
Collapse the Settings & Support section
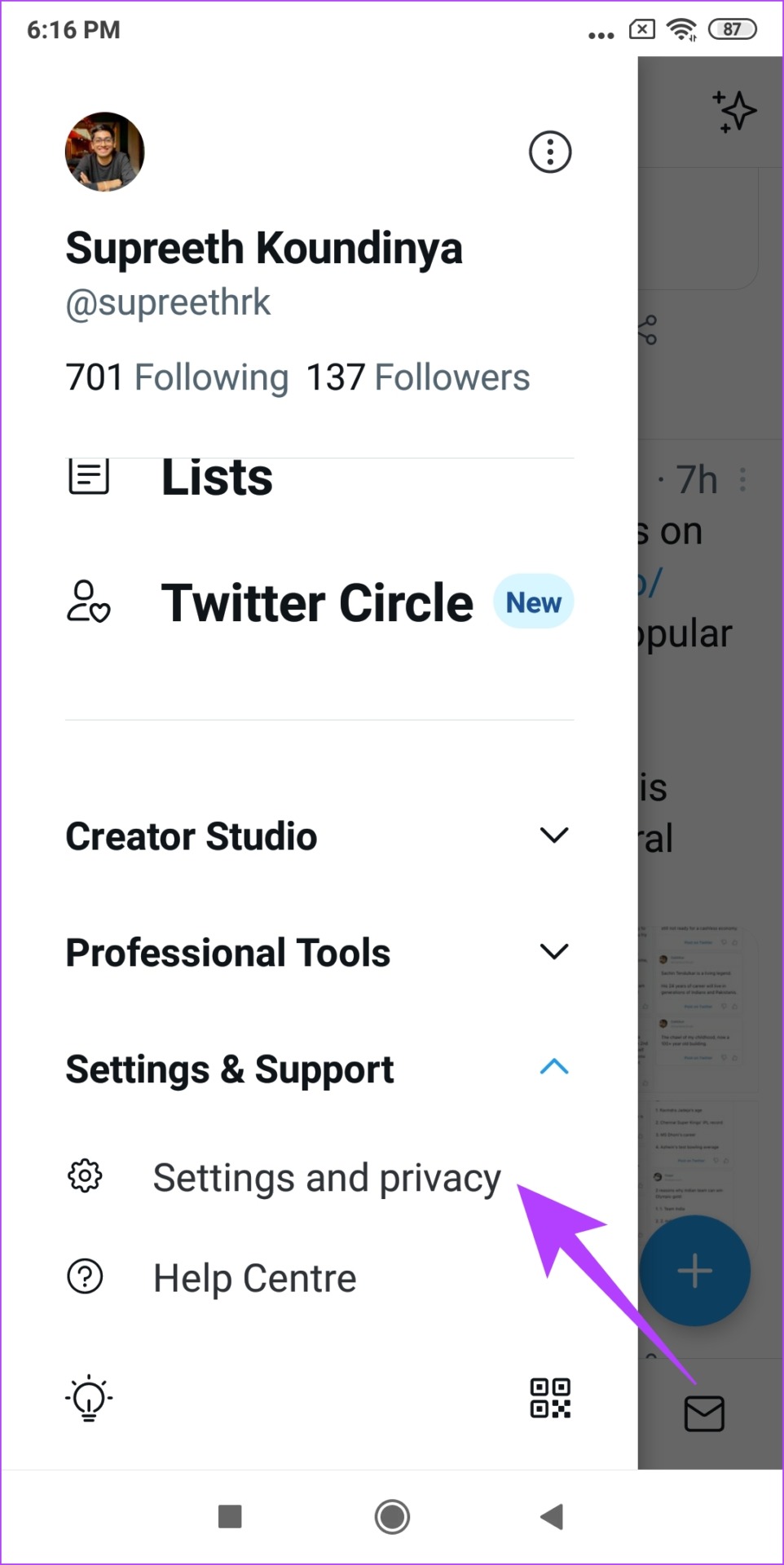point(554,1067)
